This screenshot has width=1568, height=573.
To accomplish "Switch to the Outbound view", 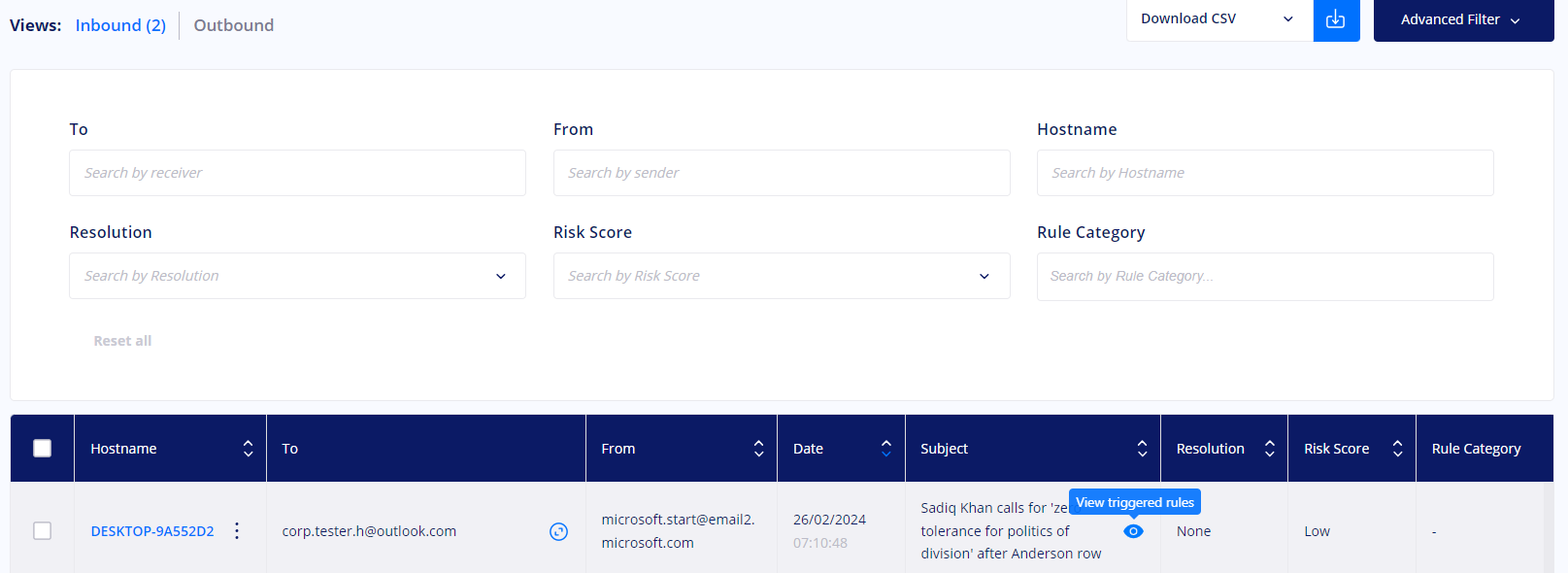I will point(233,25).
